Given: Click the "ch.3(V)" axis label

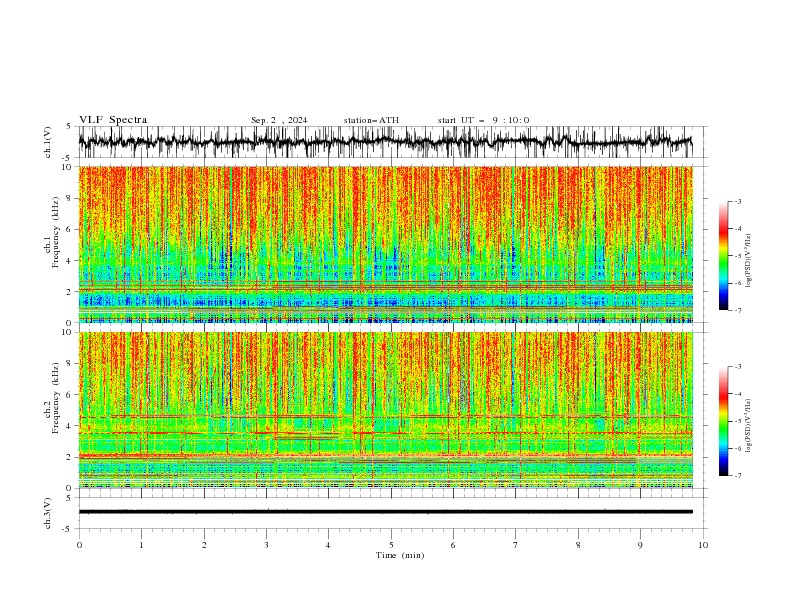Looking at the screenshot, I should click(48, 513).
